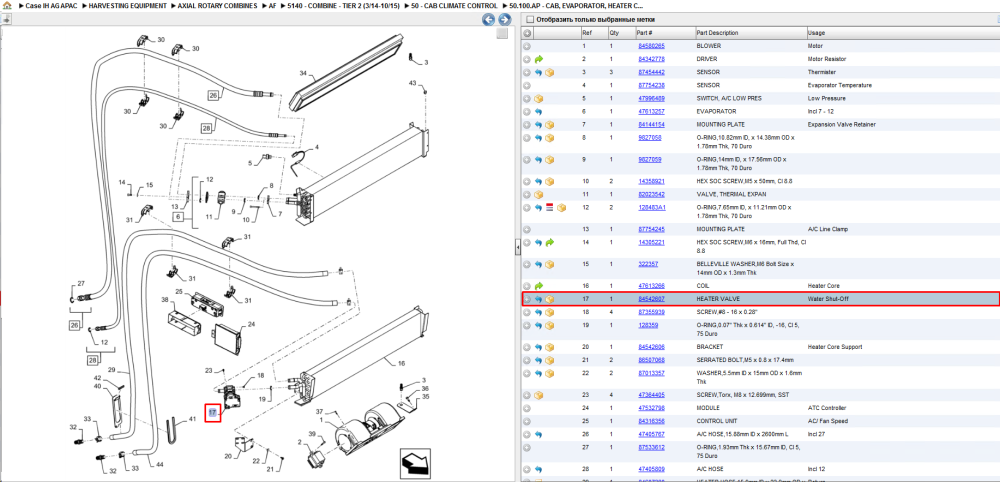Open part number link 47532798
This screenshot has height=482, width=1000.
point(651,408)
